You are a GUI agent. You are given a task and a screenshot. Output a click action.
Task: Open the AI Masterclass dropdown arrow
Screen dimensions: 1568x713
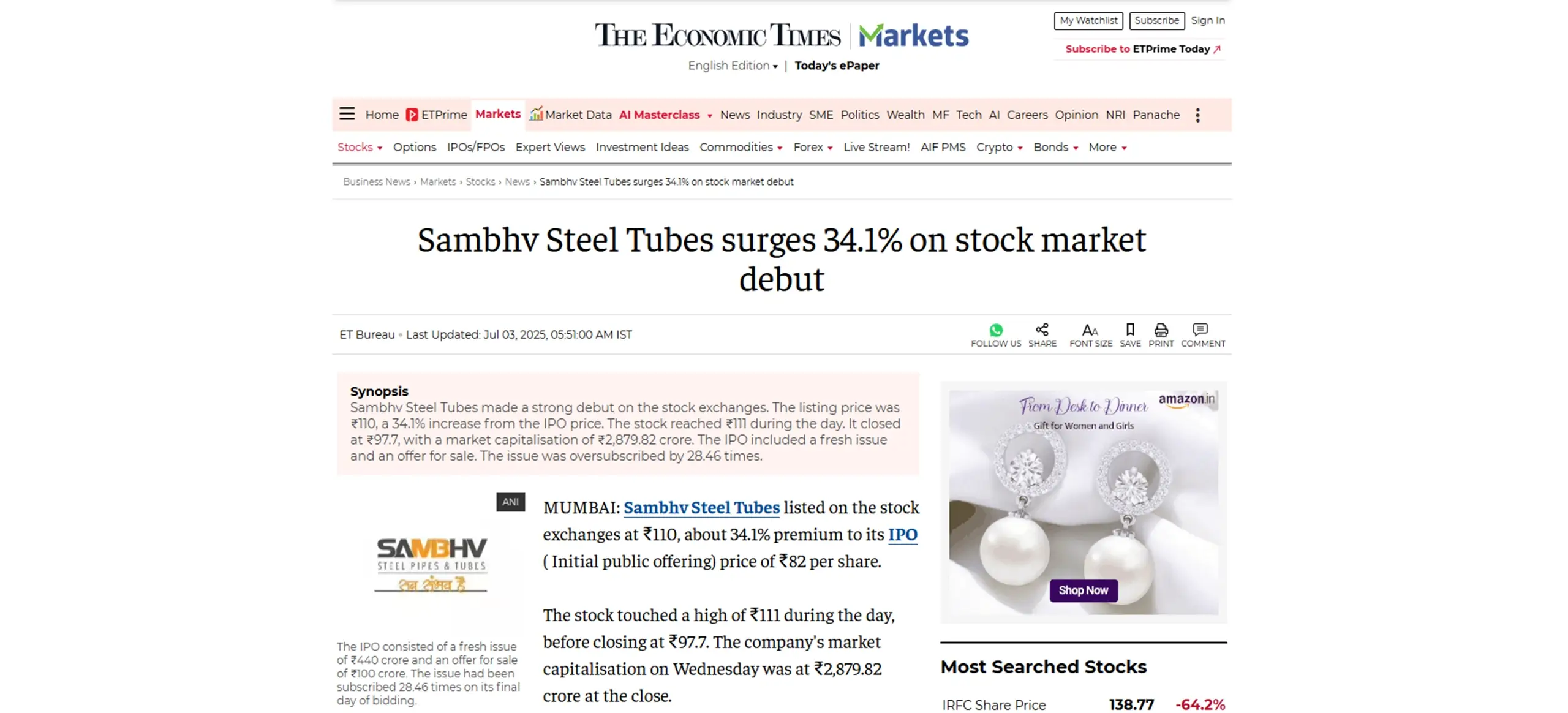click(x=709, y=116)
